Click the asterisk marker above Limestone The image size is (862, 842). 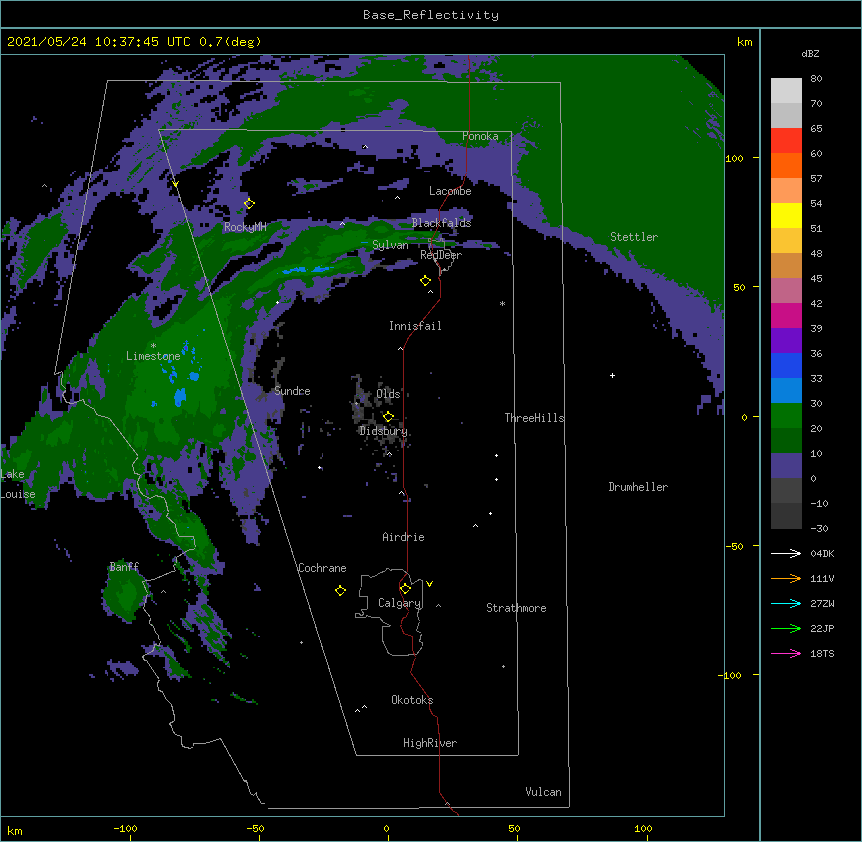153,346
